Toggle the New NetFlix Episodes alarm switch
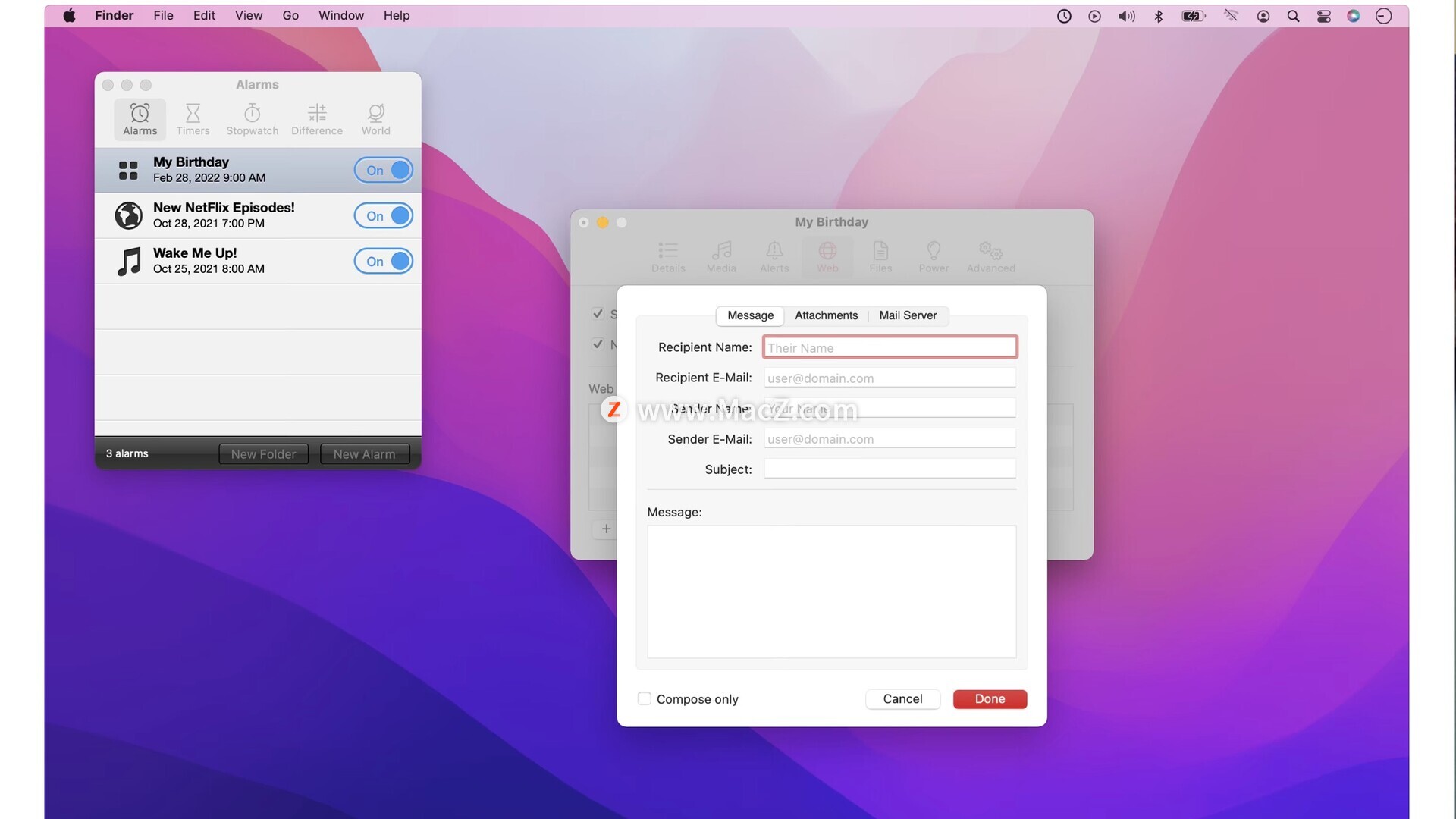This screenshot has width=1456, height=819. (x=384, y=215)
